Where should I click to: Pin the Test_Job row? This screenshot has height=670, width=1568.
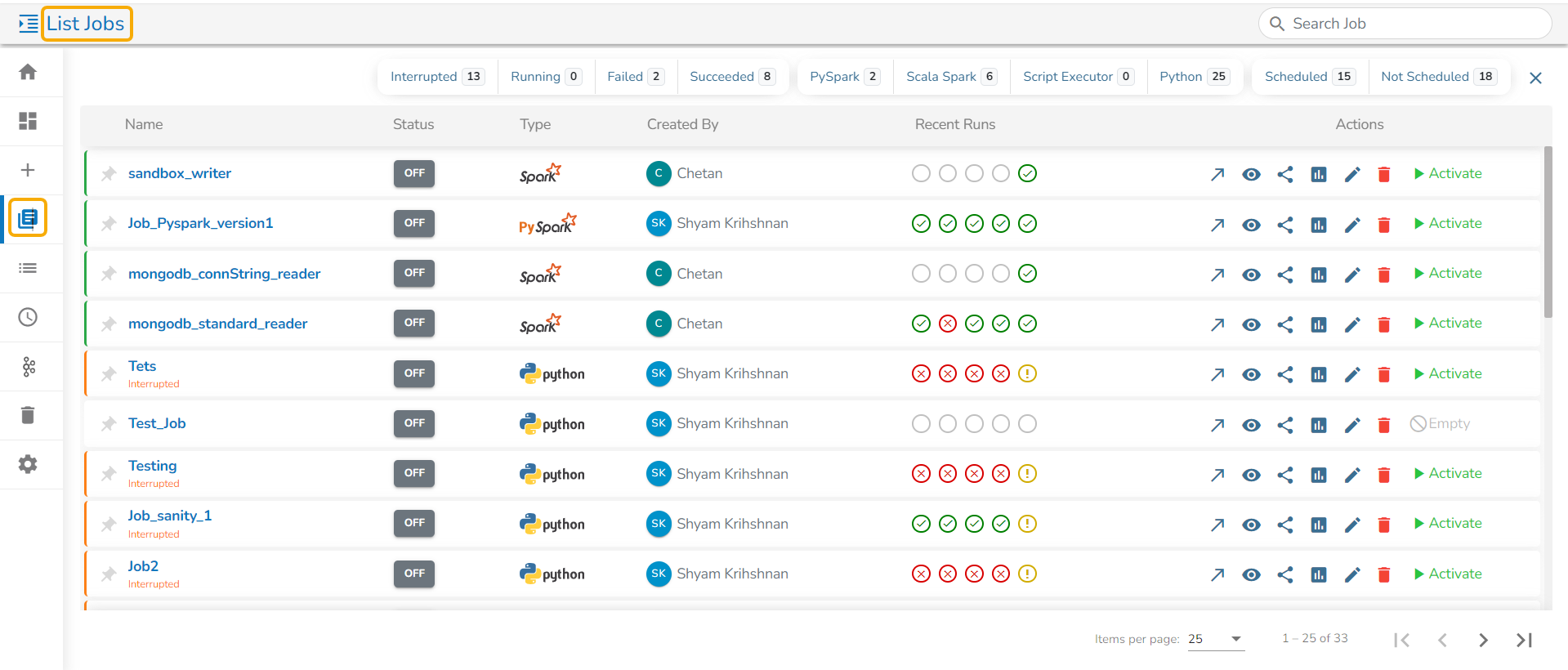(109, 424)
